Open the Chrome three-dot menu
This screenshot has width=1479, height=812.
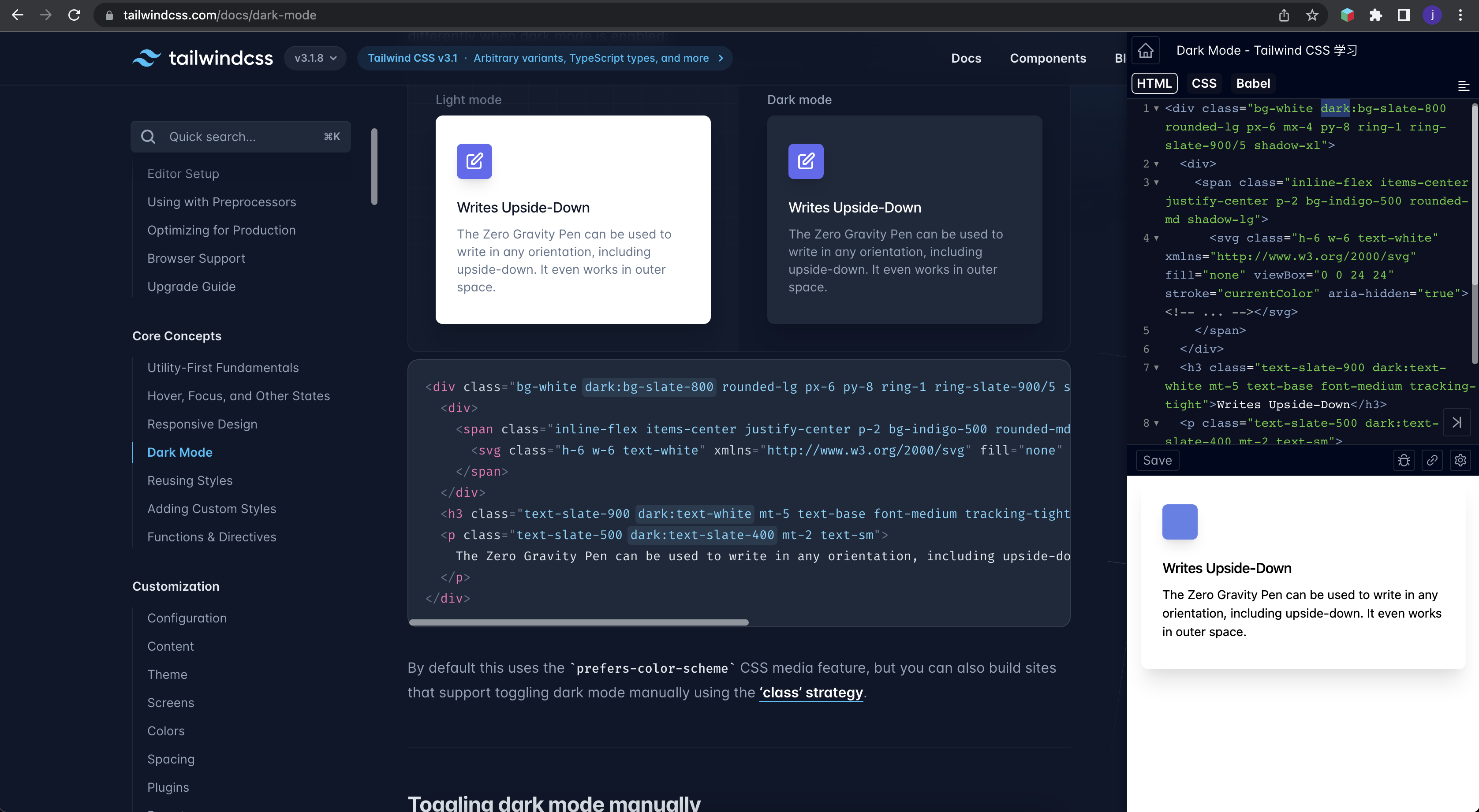[1460, 15]
